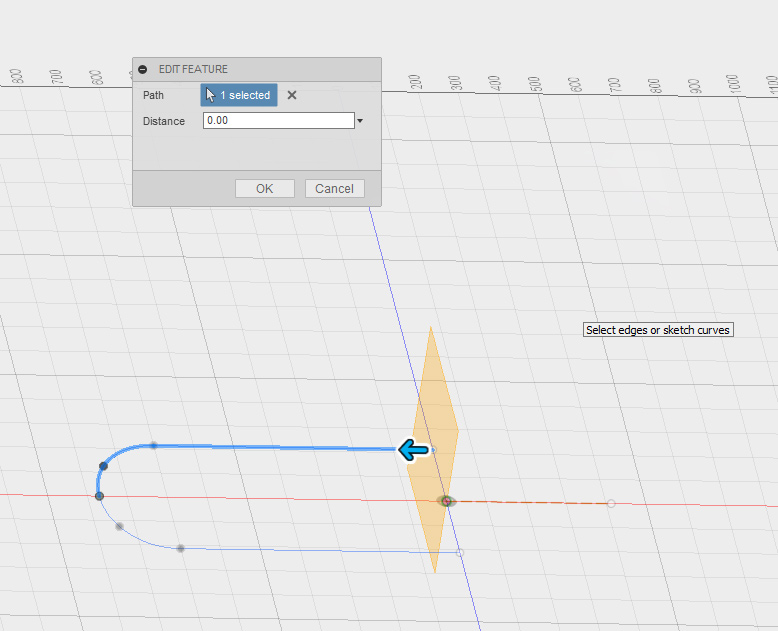Click the EDIT FEATURE title bar text
The image size is (778, 631).
coord(193,69)
